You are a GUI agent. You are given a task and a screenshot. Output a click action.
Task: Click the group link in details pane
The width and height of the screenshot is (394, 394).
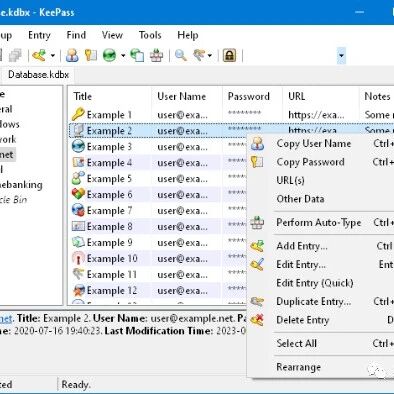[6, 318]
